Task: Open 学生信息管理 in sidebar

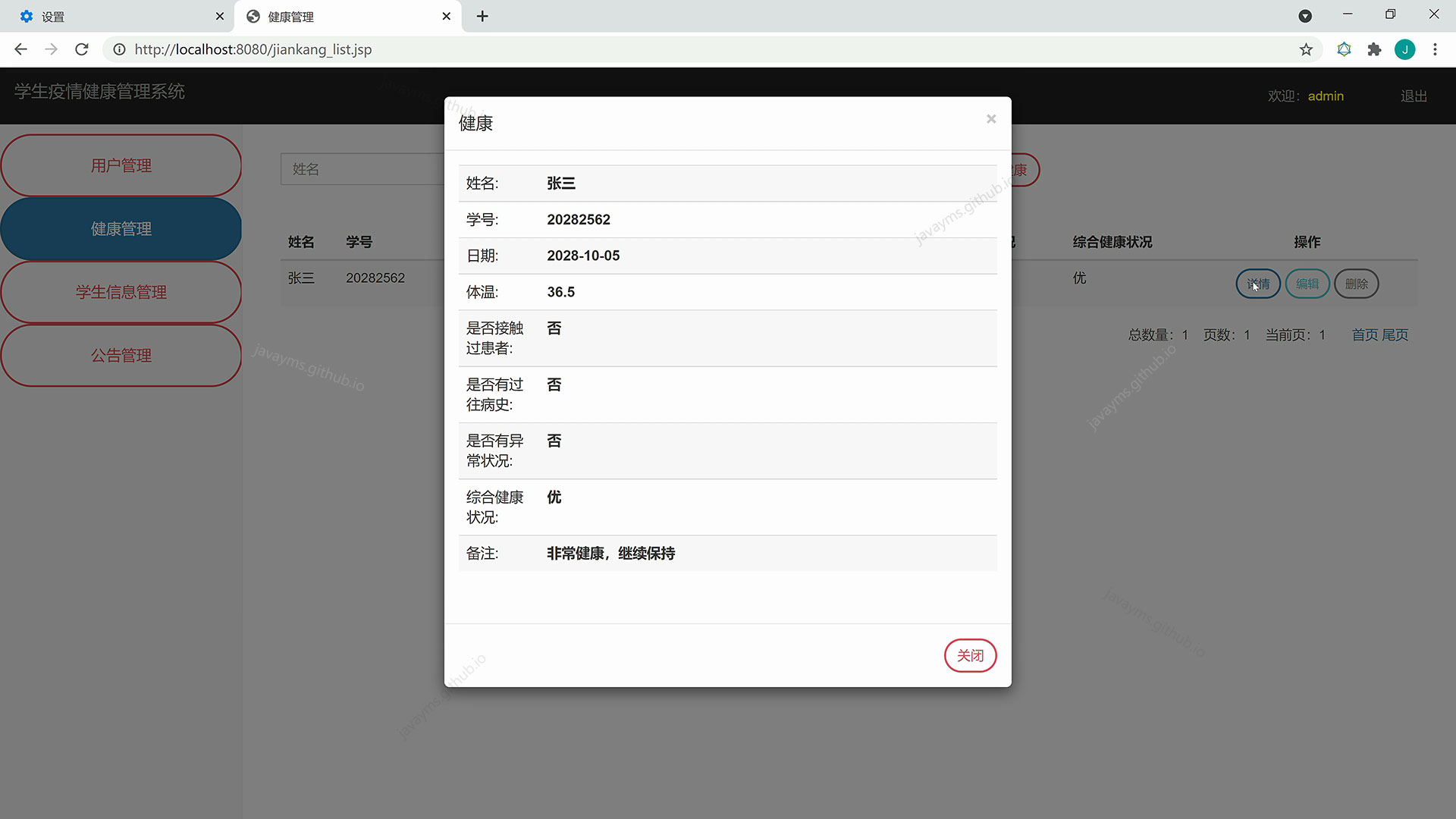Action: click(121, 292)
